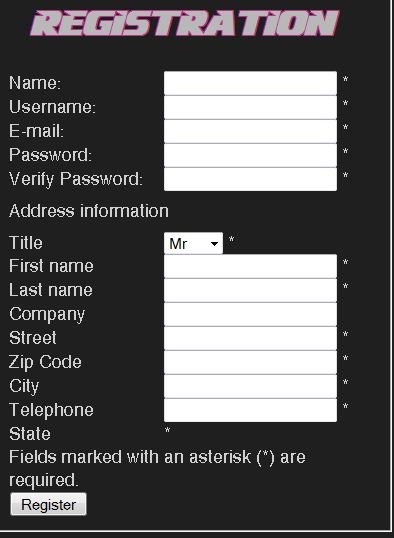Screen dimensions: 394x538
Task: Click the Address information heading
Action: click(89, 211)
